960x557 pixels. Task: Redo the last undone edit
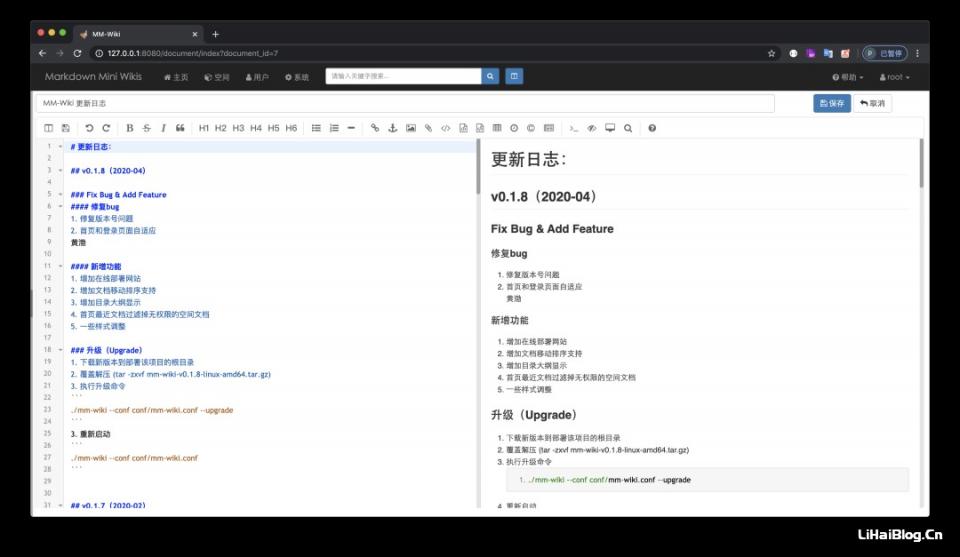coord(106,128)
